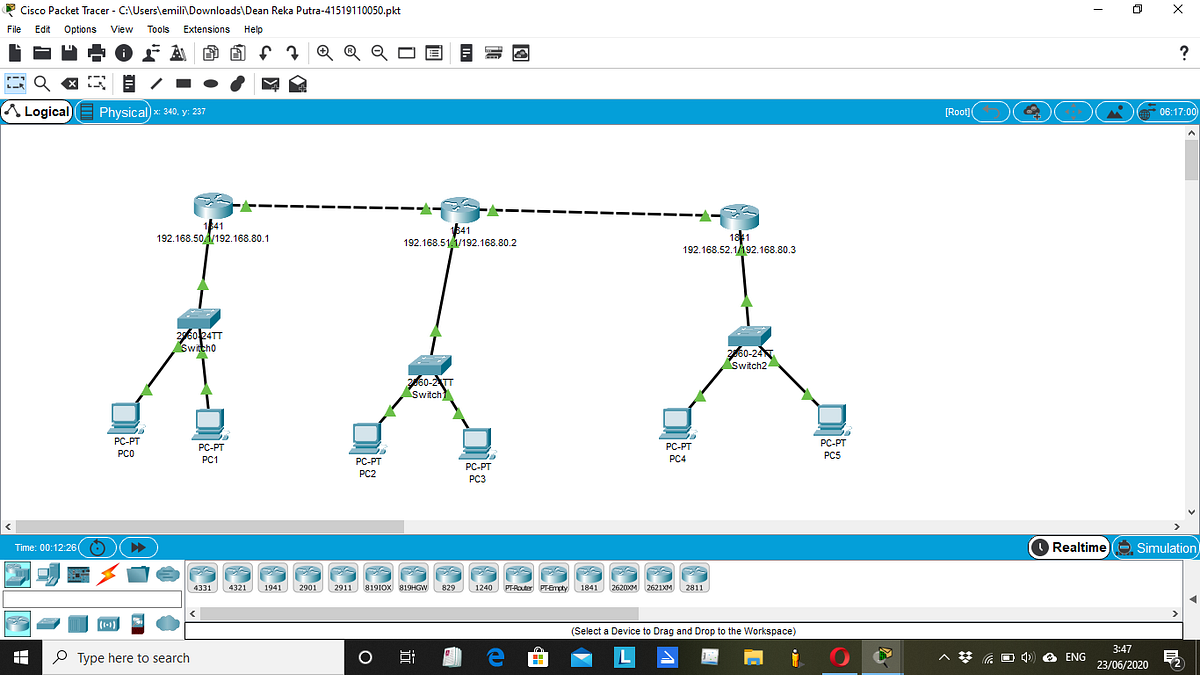Viewport: 1200px width, 675px height.
Task: Click the back arrow navigation button
Action: coord(991,112)
